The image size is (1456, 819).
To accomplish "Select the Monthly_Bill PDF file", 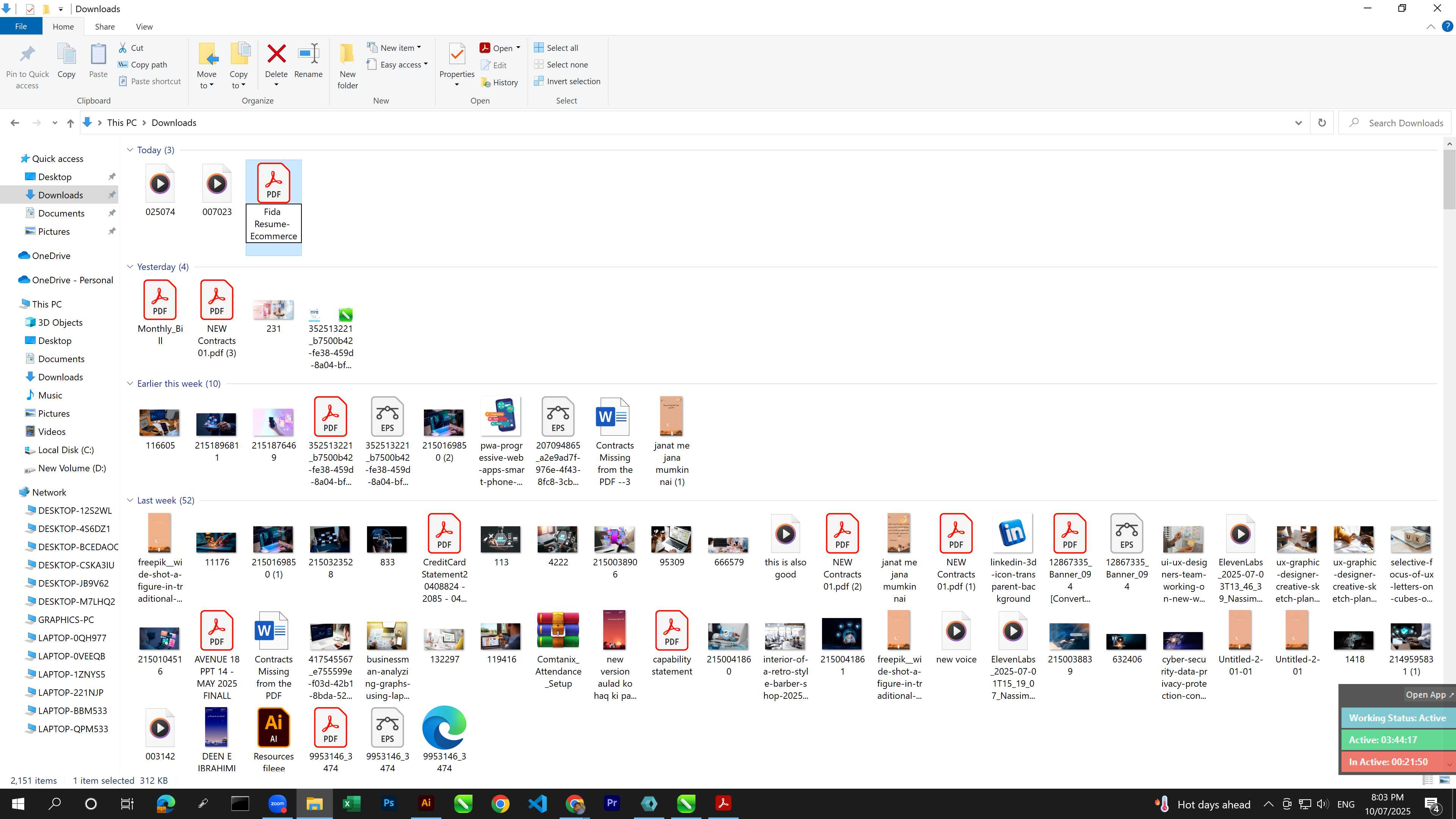I will pos(160,312).
